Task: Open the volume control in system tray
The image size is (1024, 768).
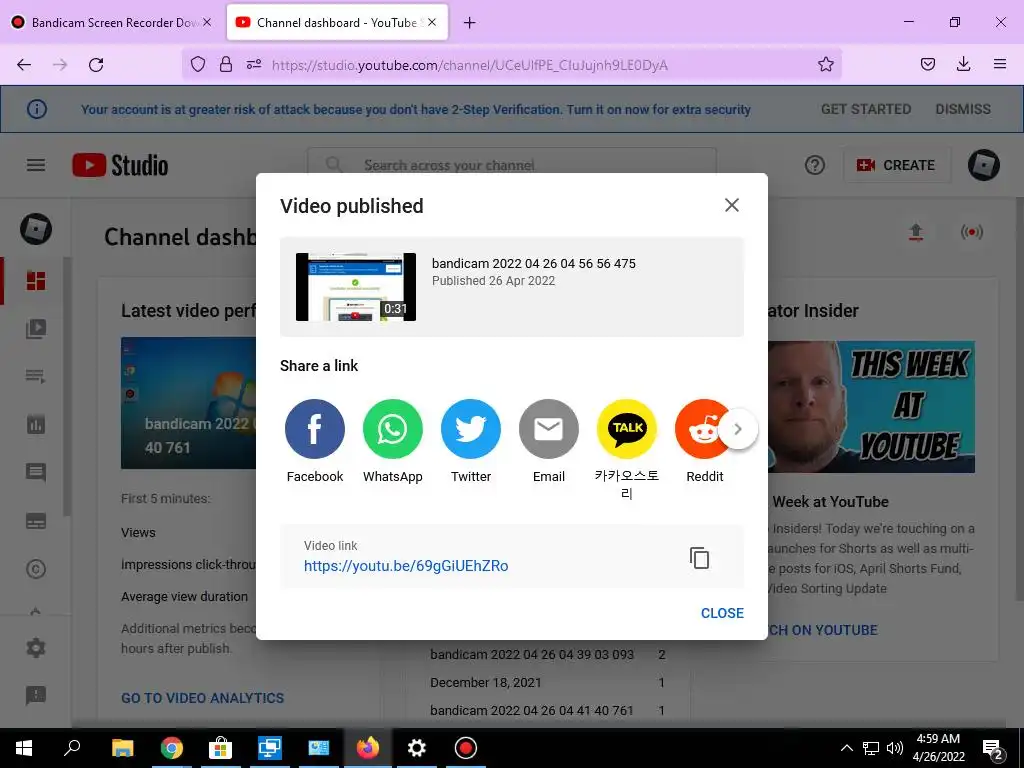Action: pos(895,748)
